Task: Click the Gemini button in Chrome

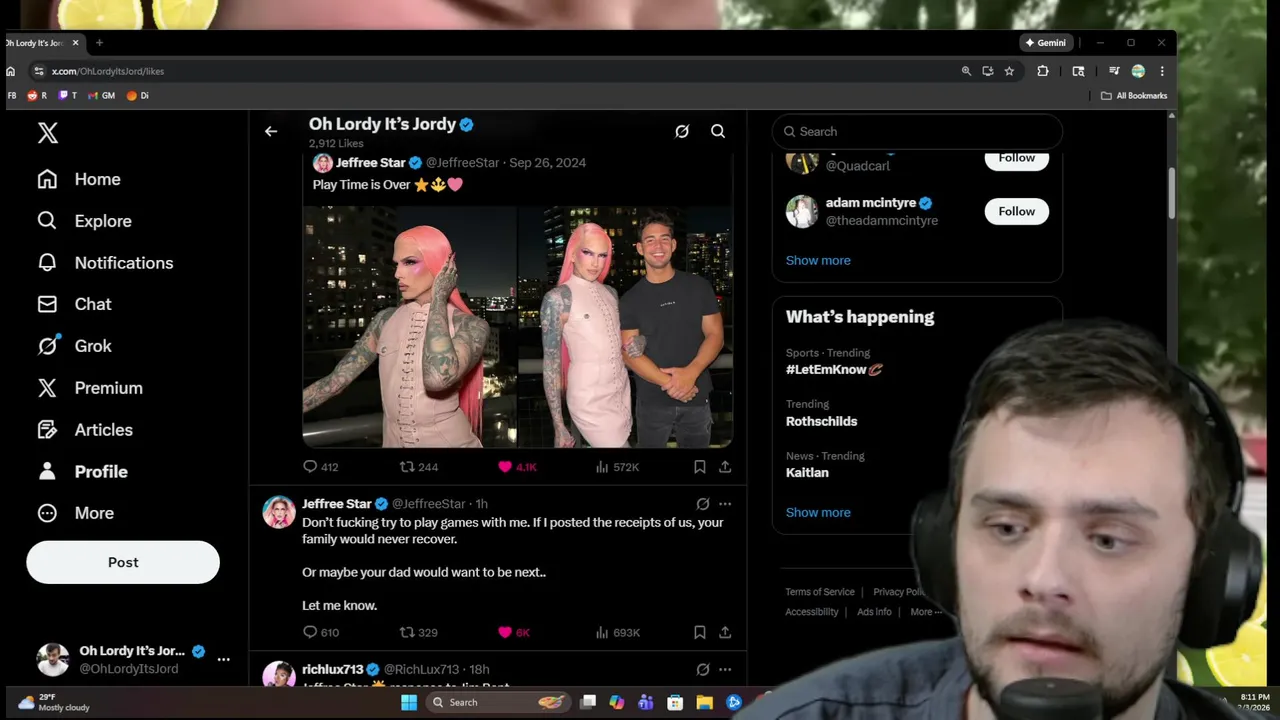Action: coord(1046,43)
